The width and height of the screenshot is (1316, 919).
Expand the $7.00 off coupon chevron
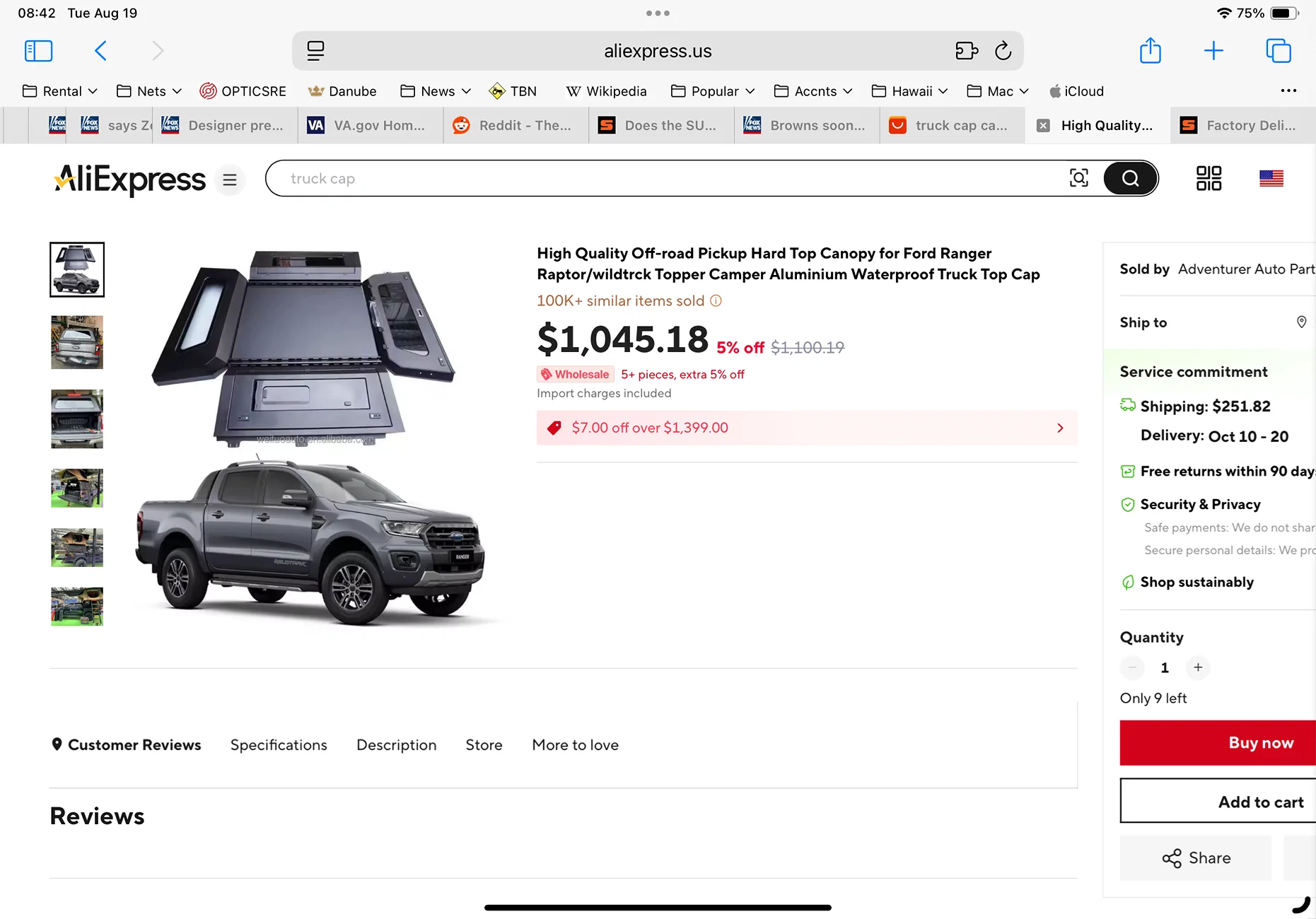[1060, 428]
